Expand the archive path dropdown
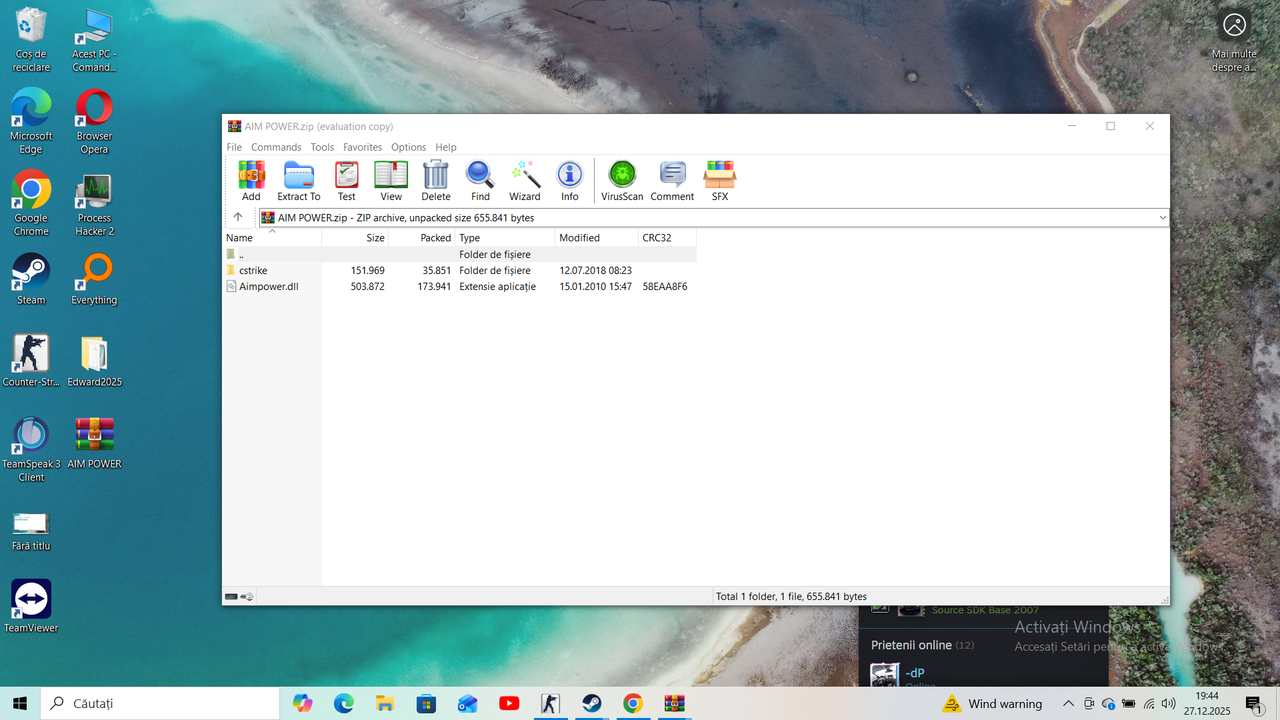Viewport: 1280px width, 720px height. (x=1162, y=218)
